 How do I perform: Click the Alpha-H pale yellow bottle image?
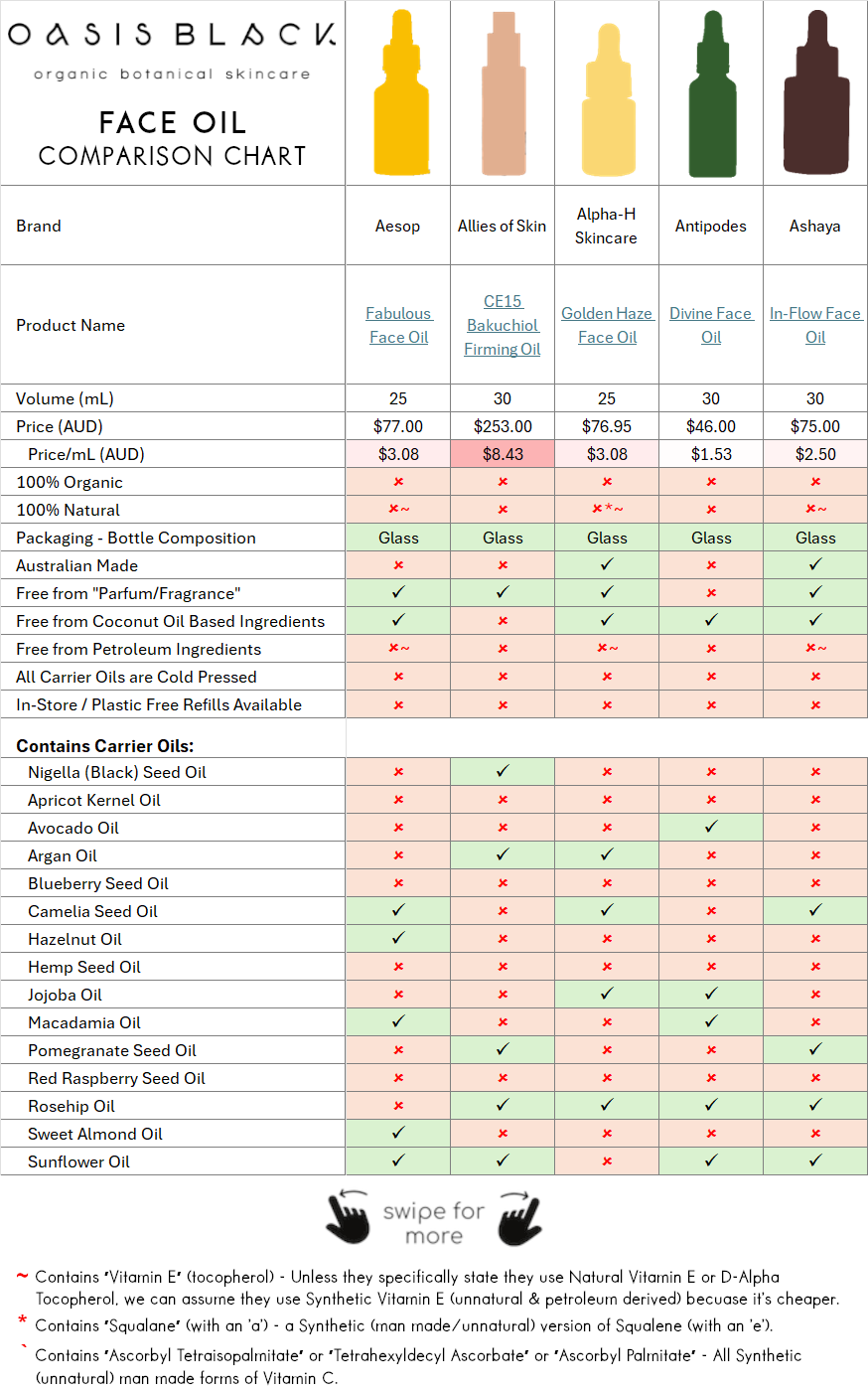[609, 99]
